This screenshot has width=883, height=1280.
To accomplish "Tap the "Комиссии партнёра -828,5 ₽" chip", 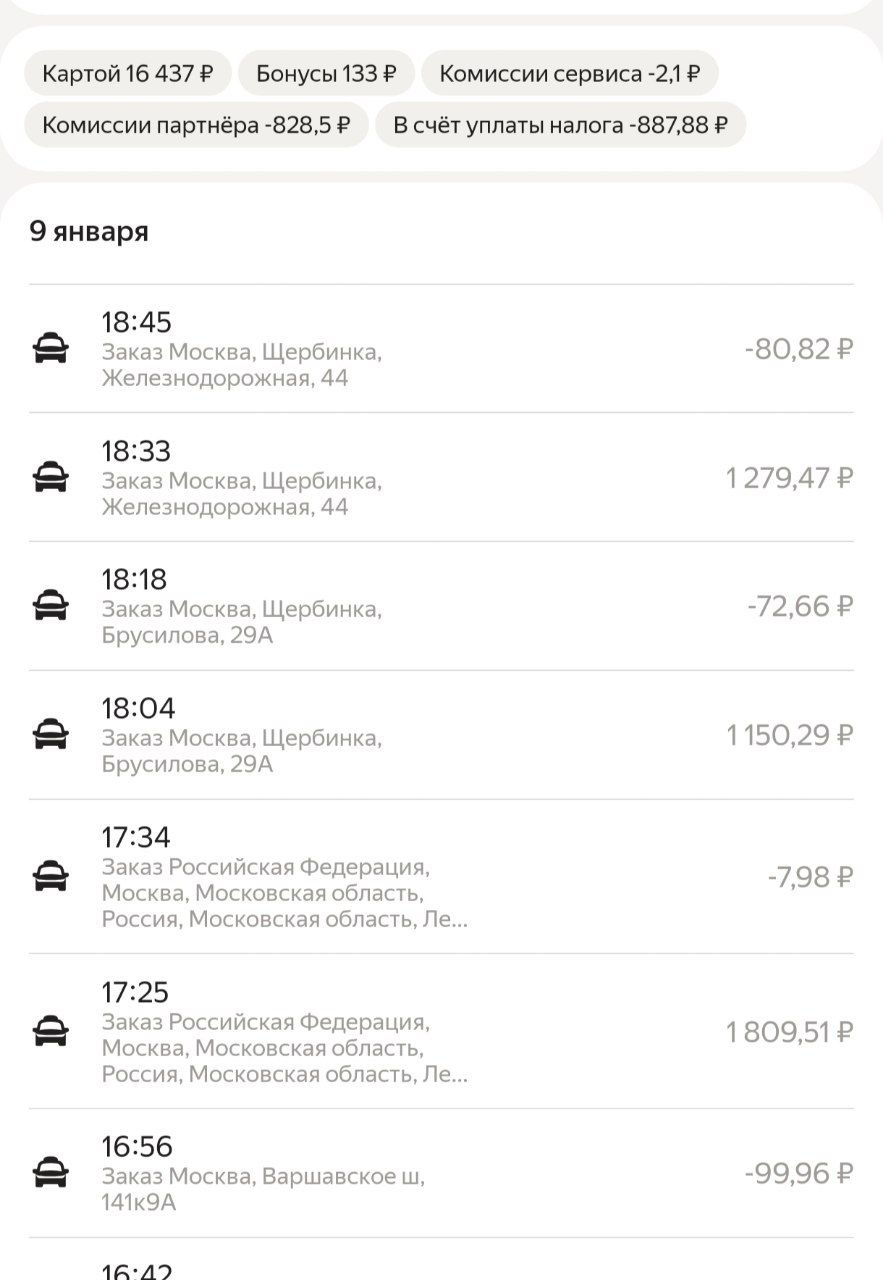I will click(x=196, y=125).
